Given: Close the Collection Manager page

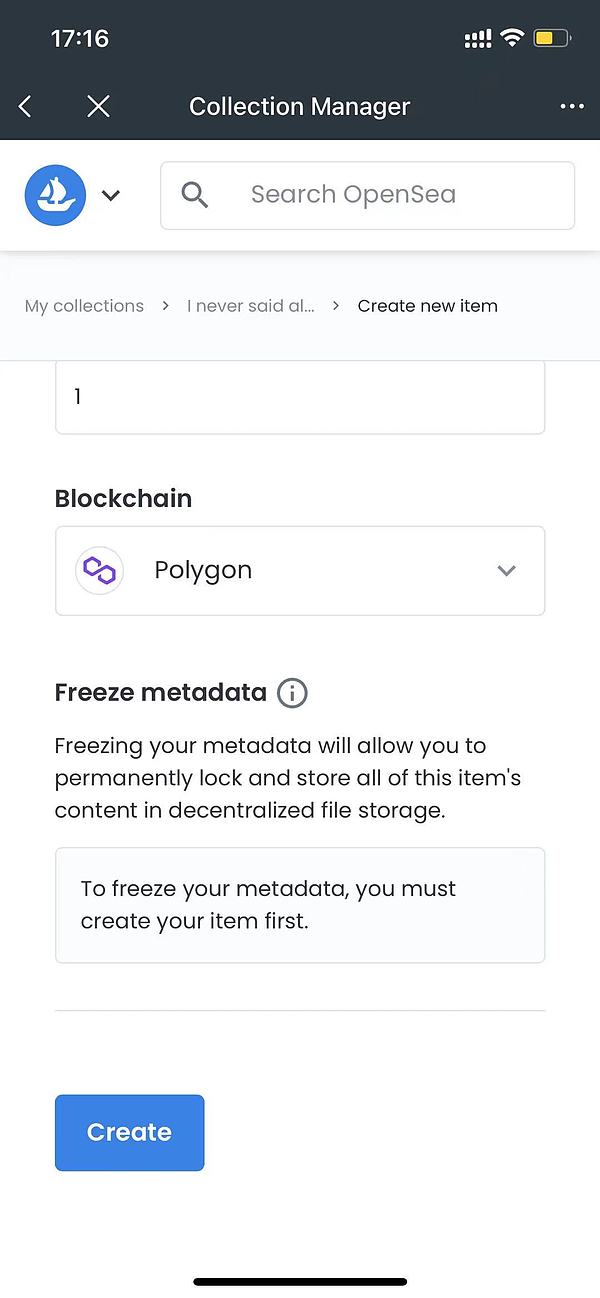Looking at the screenshot, I should 98,106.
